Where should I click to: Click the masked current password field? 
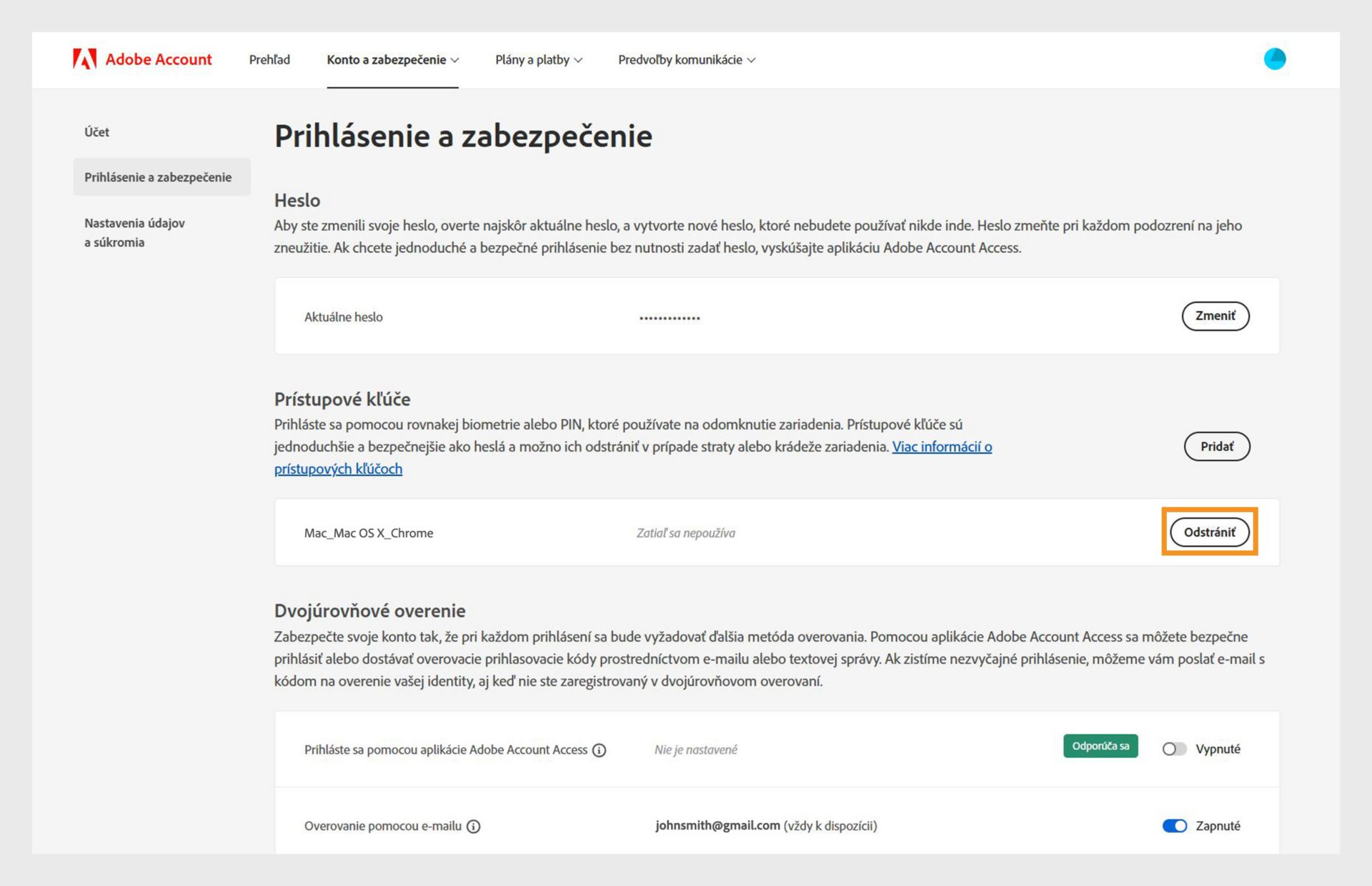[x=670, y=318]
